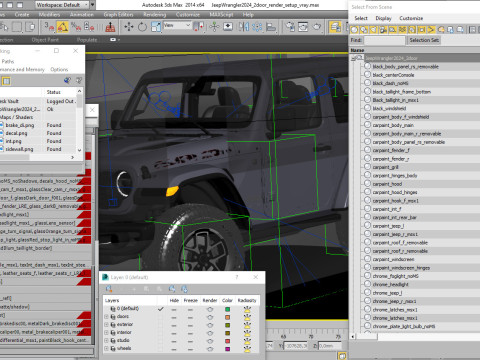Click the Help button of Layer dialog
This screenshot has height=360, width=480.
[237, 277]
